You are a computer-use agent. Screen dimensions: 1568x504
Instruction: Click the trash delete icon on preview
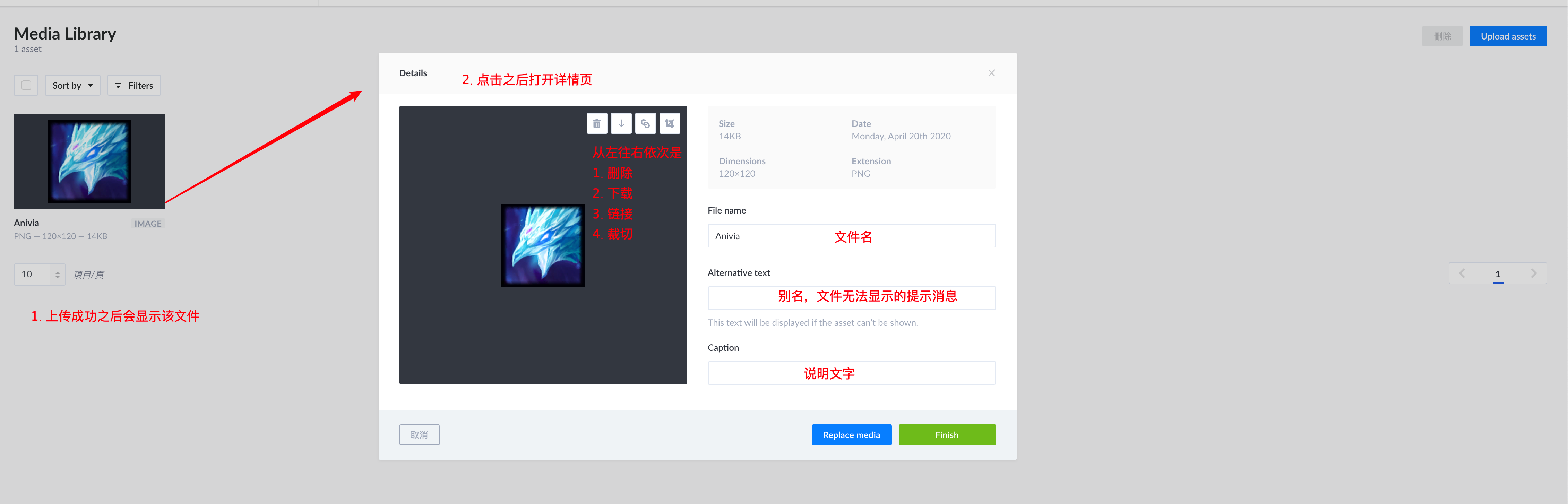point(596,123)
